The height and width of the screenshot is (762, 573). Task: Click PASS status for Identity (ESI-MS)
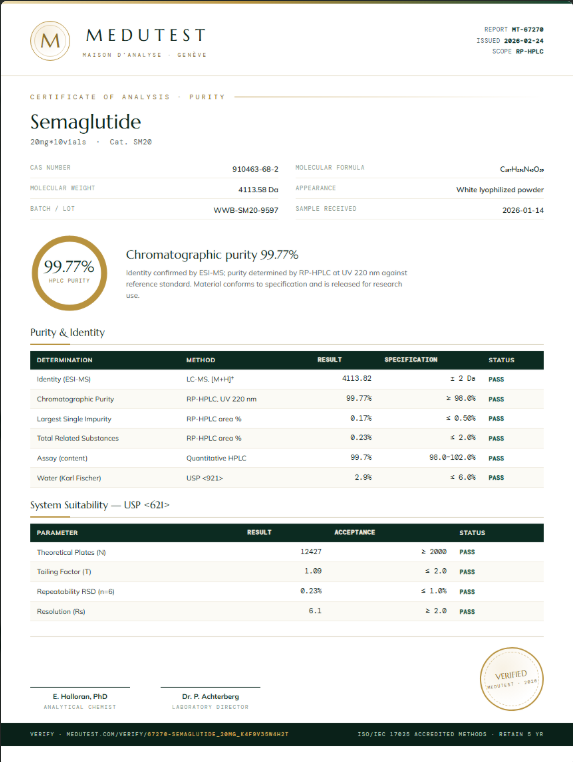[x=496, y=380]
